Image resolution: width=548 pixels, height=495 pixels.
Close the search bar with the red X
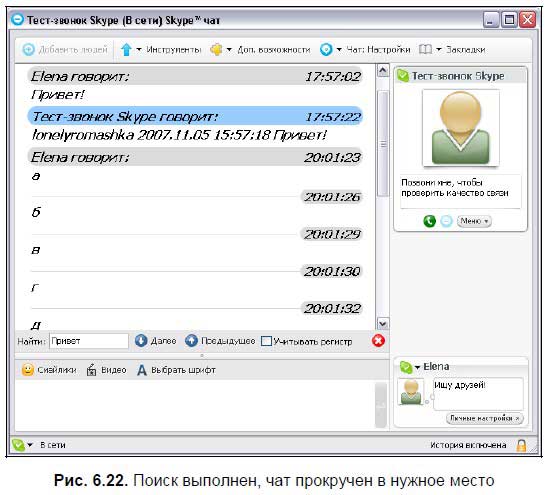378,340
